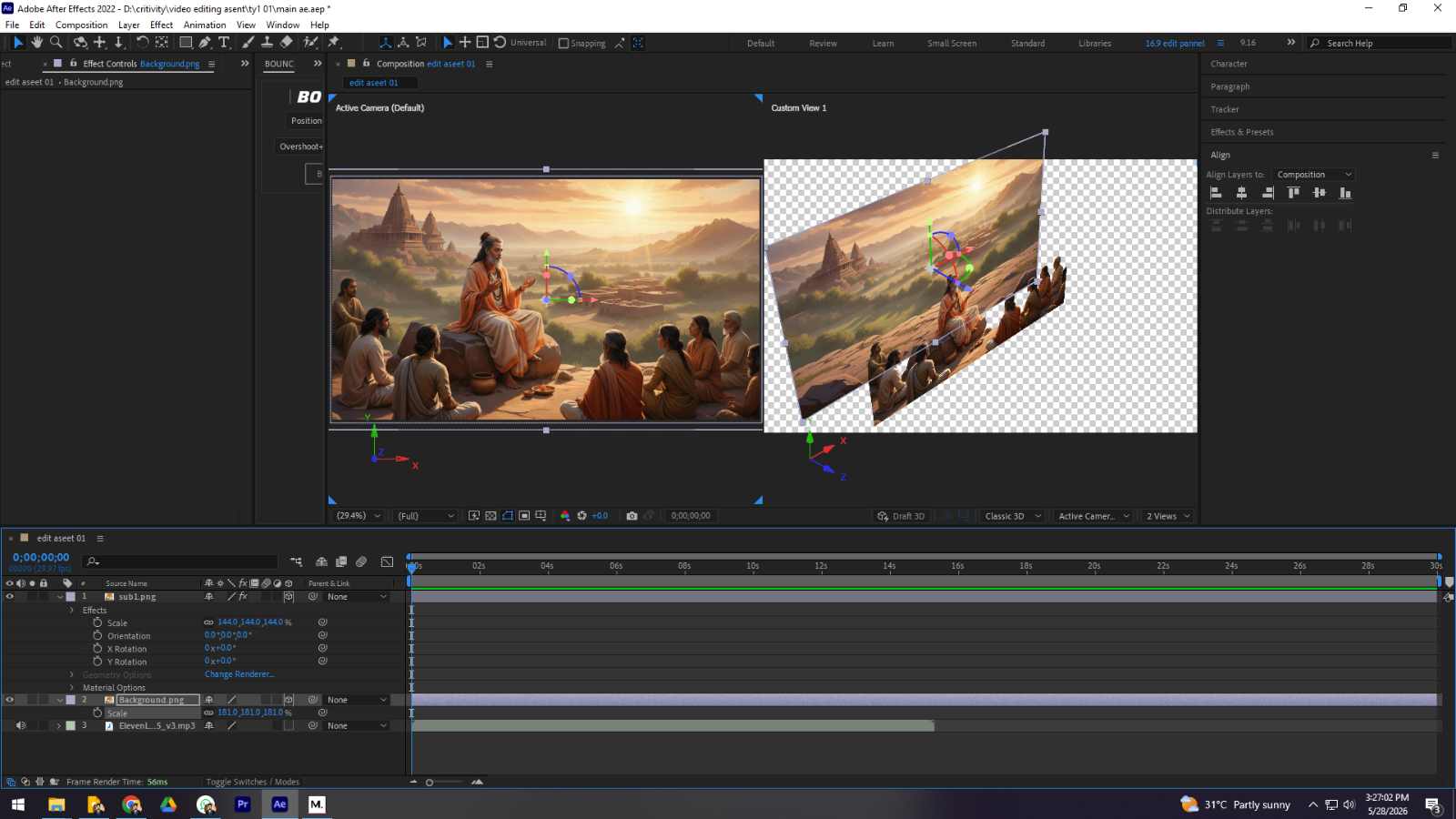Take a snapshot with the camera icon
This screenshot has height=819, width=1456.
pyautogui.click(x=632, y=516)
